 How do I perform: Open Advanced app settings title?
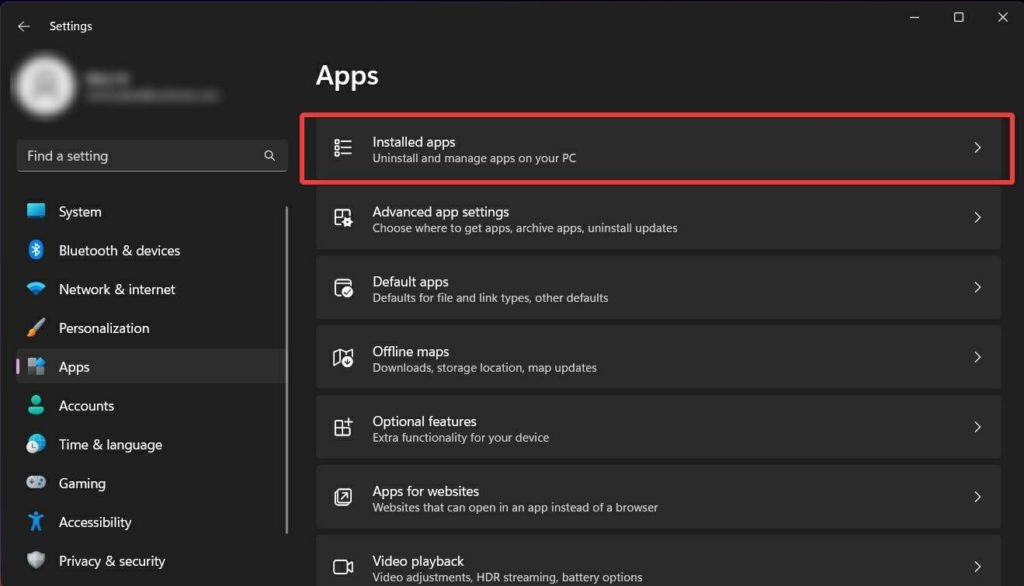point(441,212)
